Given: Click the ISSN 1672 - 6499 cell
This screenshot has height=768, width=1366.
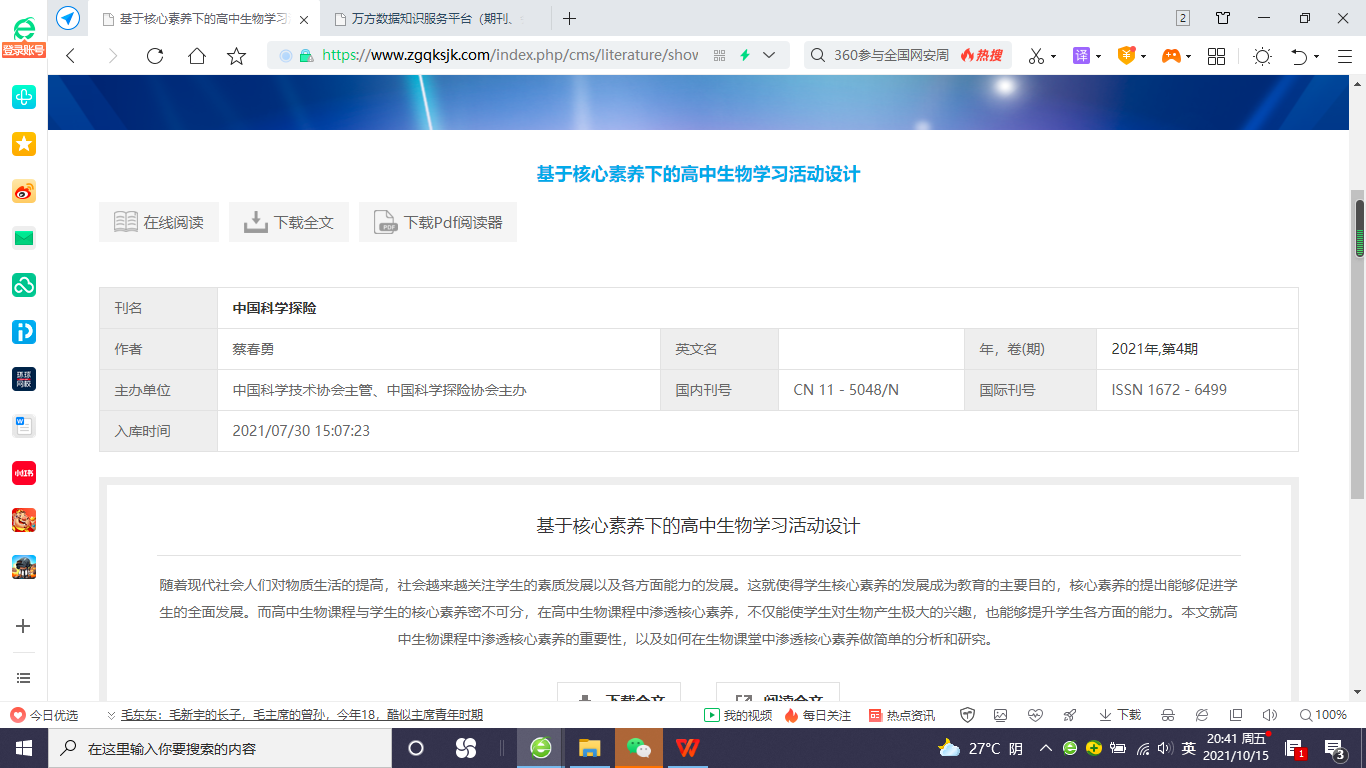Looking at the screenshot, I should coord(1197,390).
